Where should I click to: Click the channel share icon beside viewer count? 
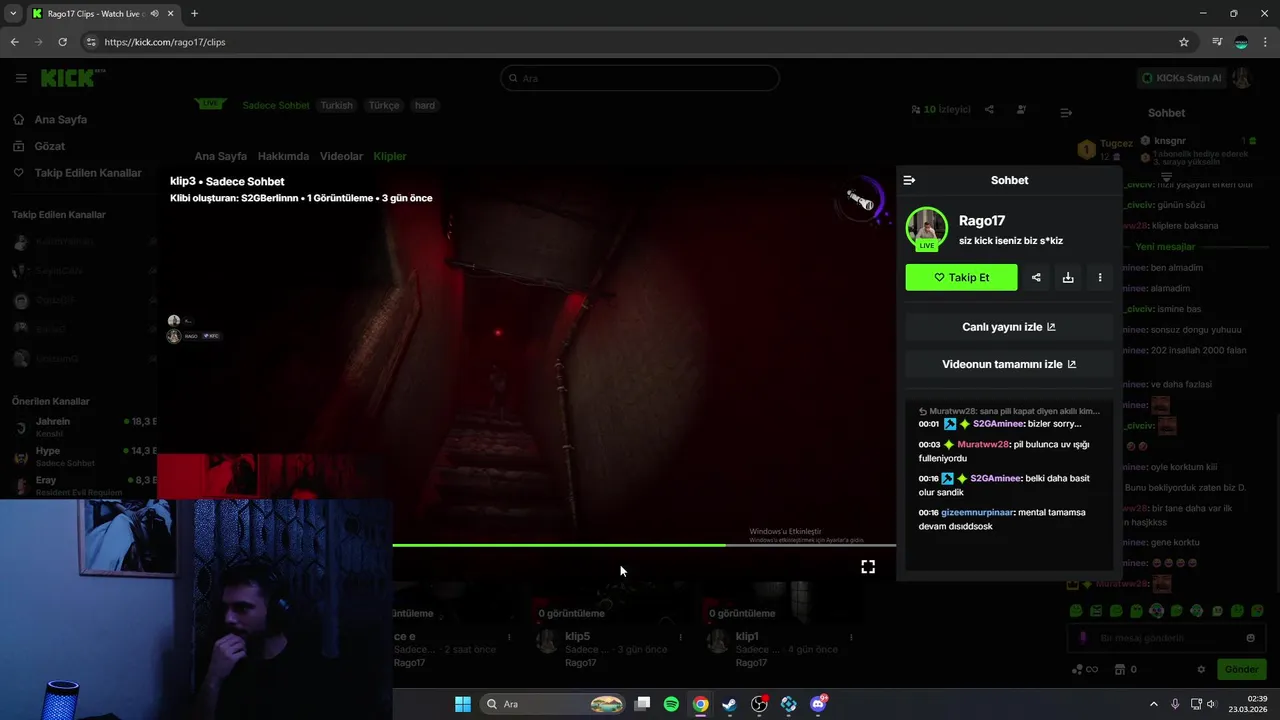pyautogui.click(x=989, y=109)
